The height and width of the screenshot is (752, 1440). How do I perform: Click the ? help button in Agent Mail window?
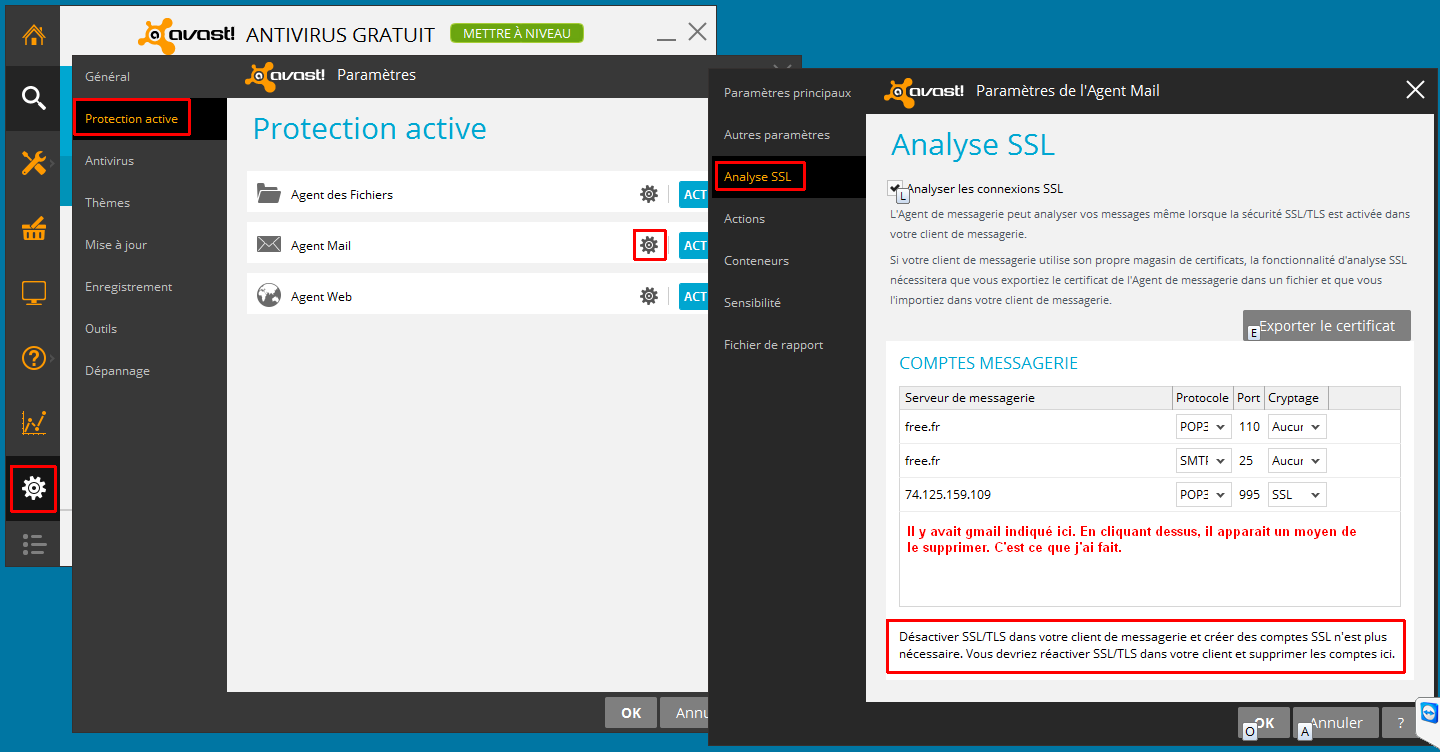click(1401, 722)
